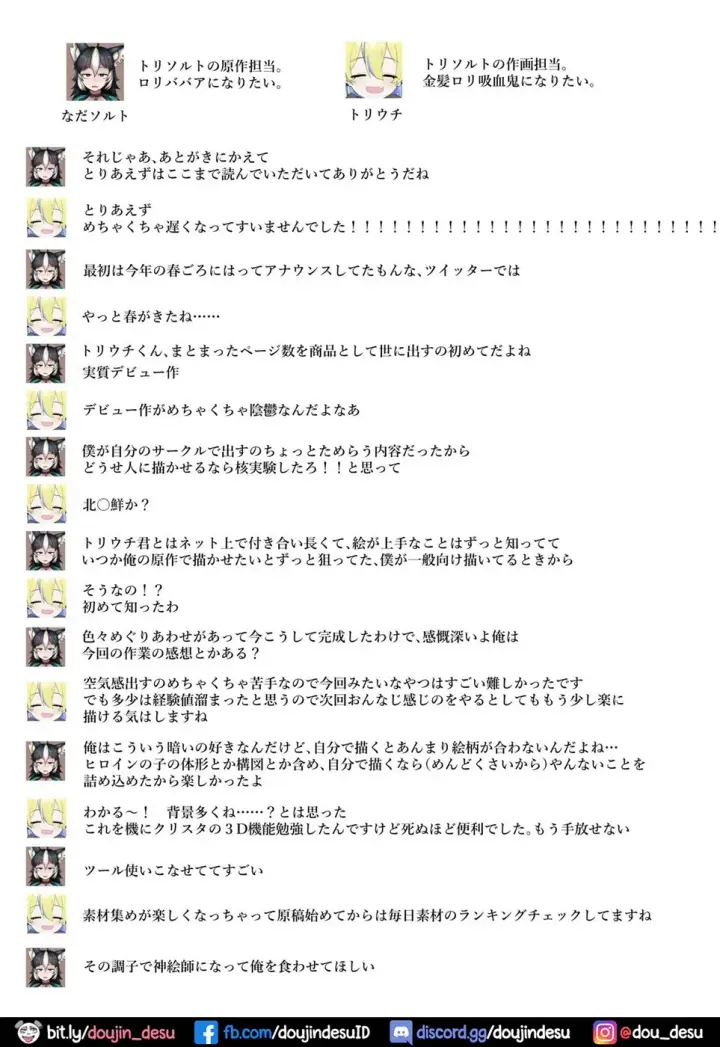Open the bit.ly/doujin_desu link

coord(111,1032)
